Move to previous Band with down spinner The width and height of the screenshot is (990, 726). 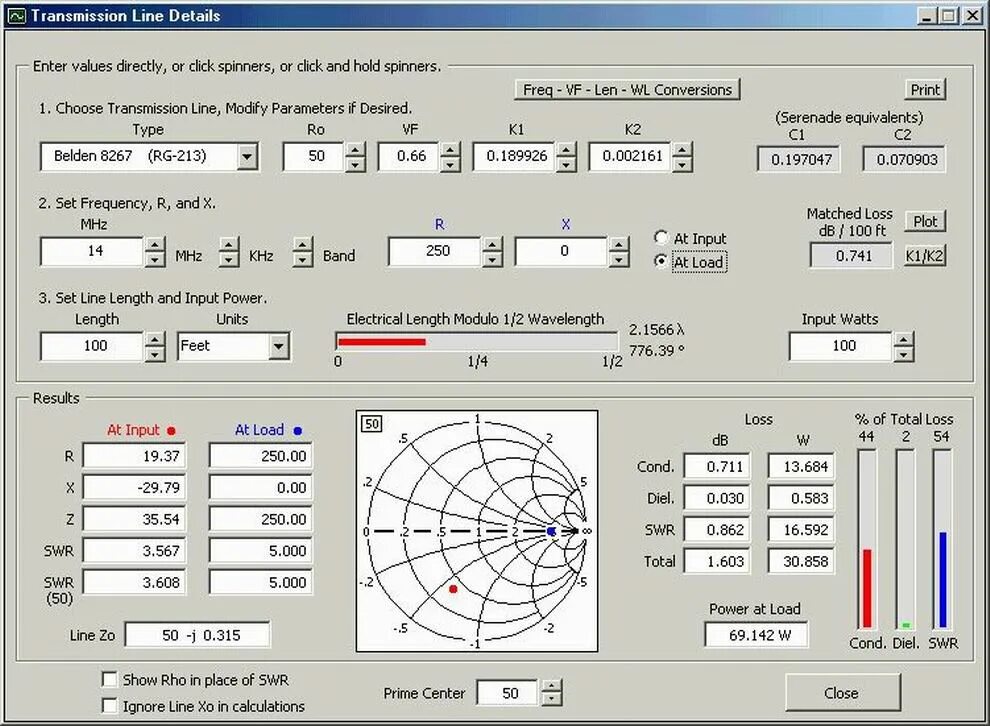(x=303, y=259)
